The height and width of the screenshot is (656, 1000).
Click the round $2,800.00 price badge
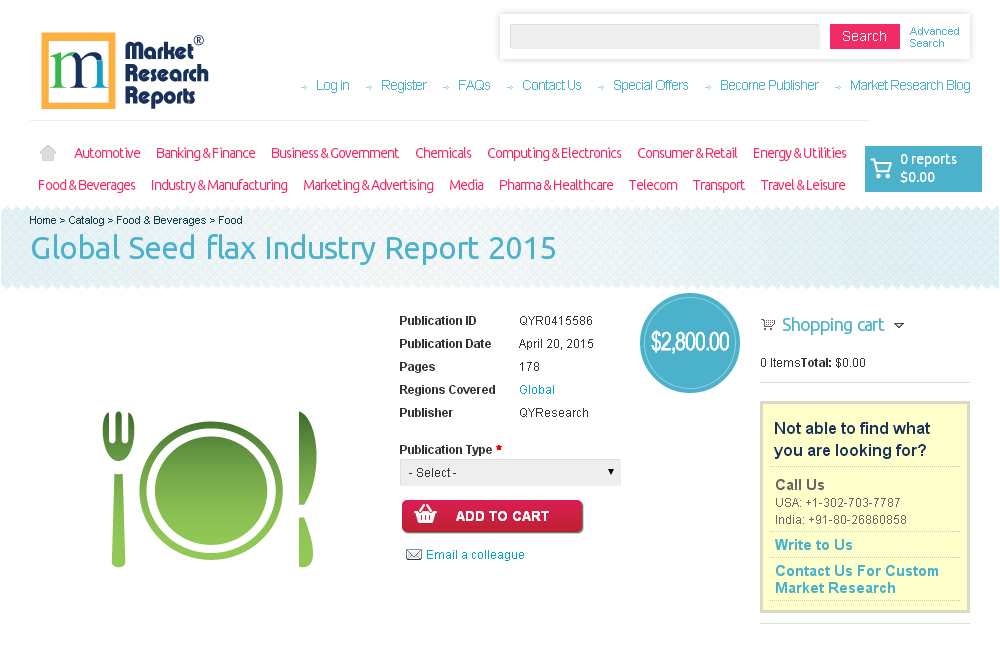coord(689,342)
